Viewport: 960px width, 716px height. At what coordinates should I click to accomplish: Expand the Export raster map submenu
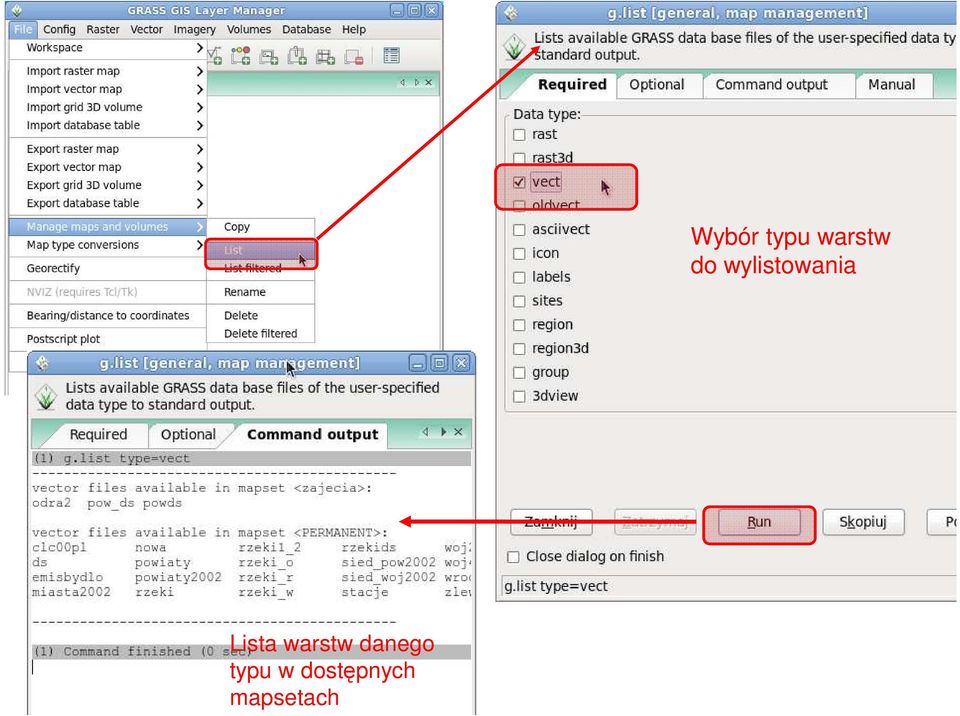200,149
